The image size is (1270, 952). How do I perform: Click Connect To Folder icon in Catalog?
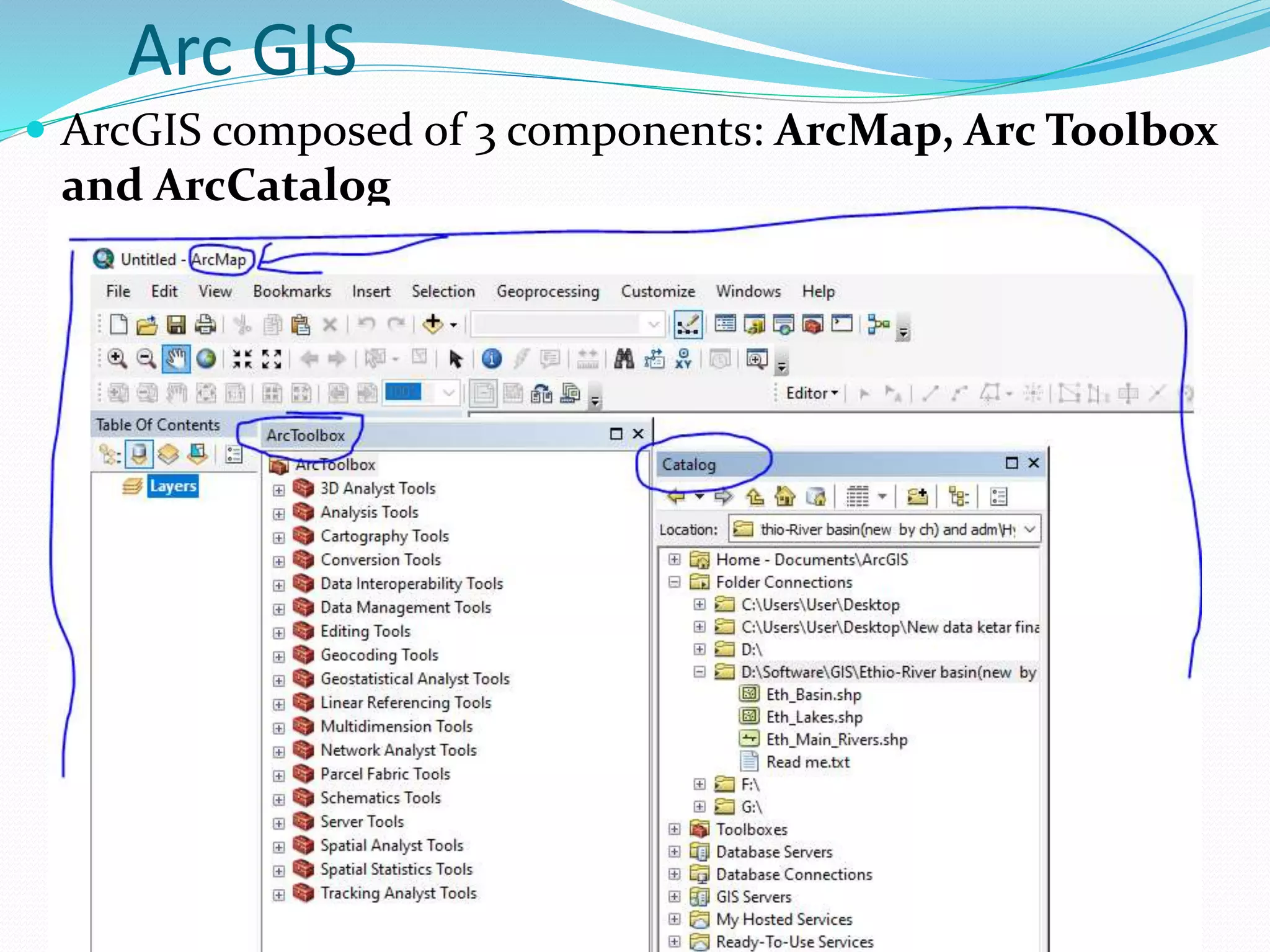click(917, 496)
